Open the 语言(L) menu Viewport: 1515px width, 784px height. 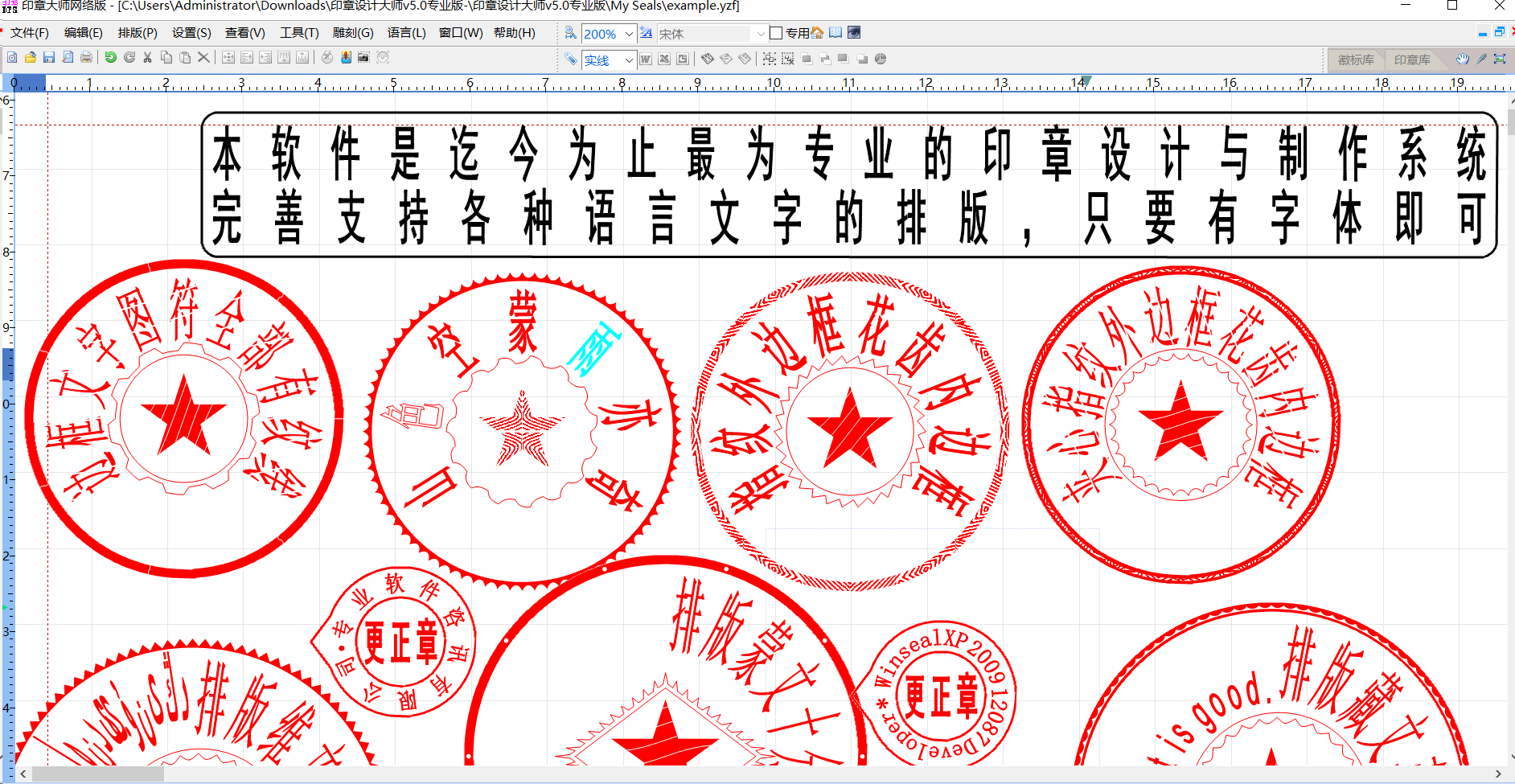407,33
